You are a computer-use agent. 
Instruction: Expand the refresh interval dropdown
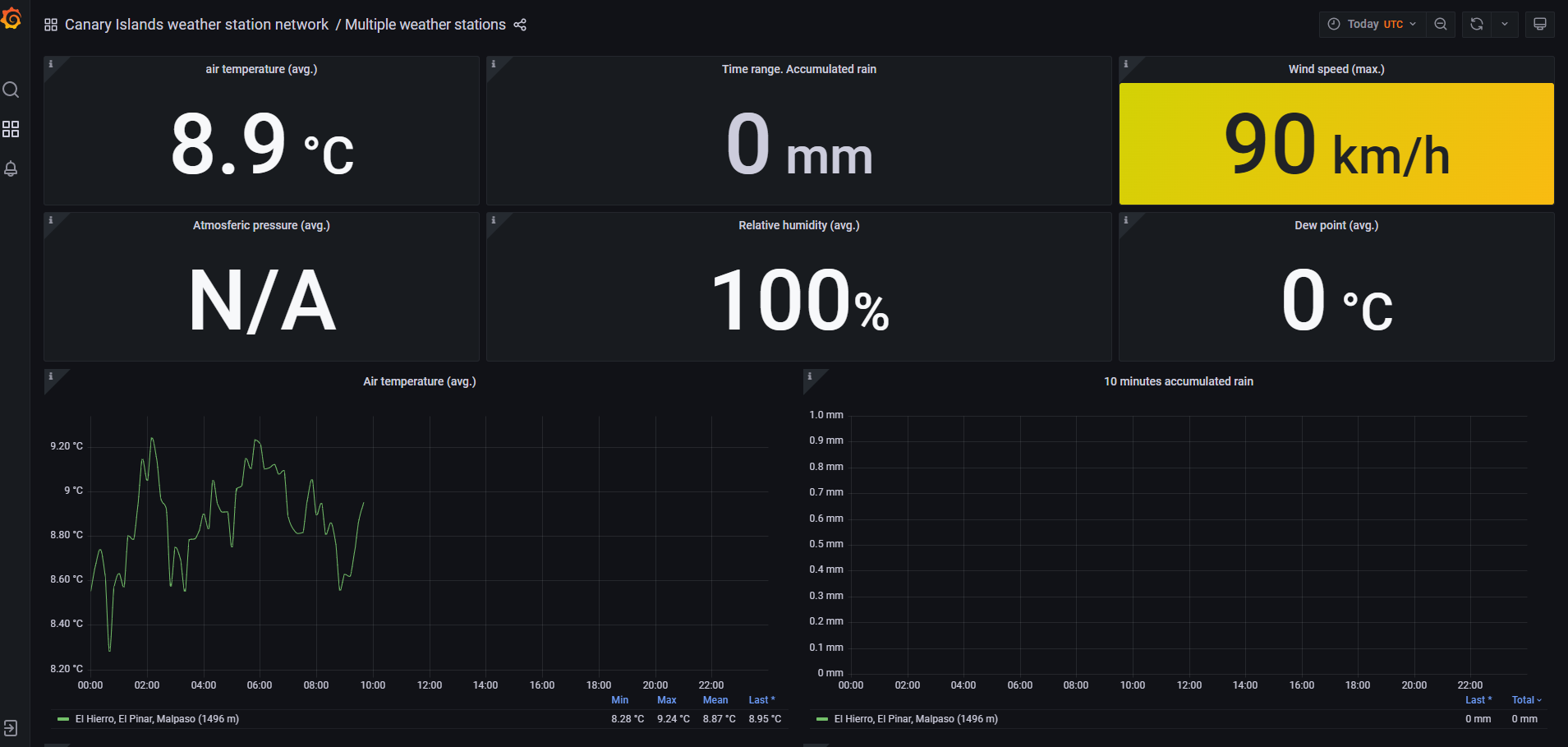pos(1505,24)
